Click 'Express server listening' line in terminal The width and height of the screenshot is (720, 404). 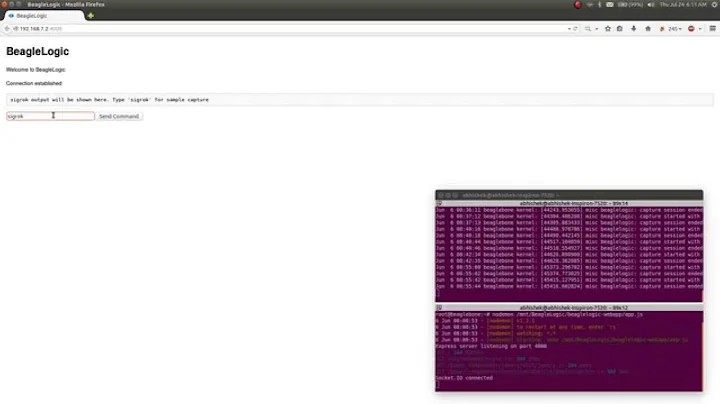(491, 346)
